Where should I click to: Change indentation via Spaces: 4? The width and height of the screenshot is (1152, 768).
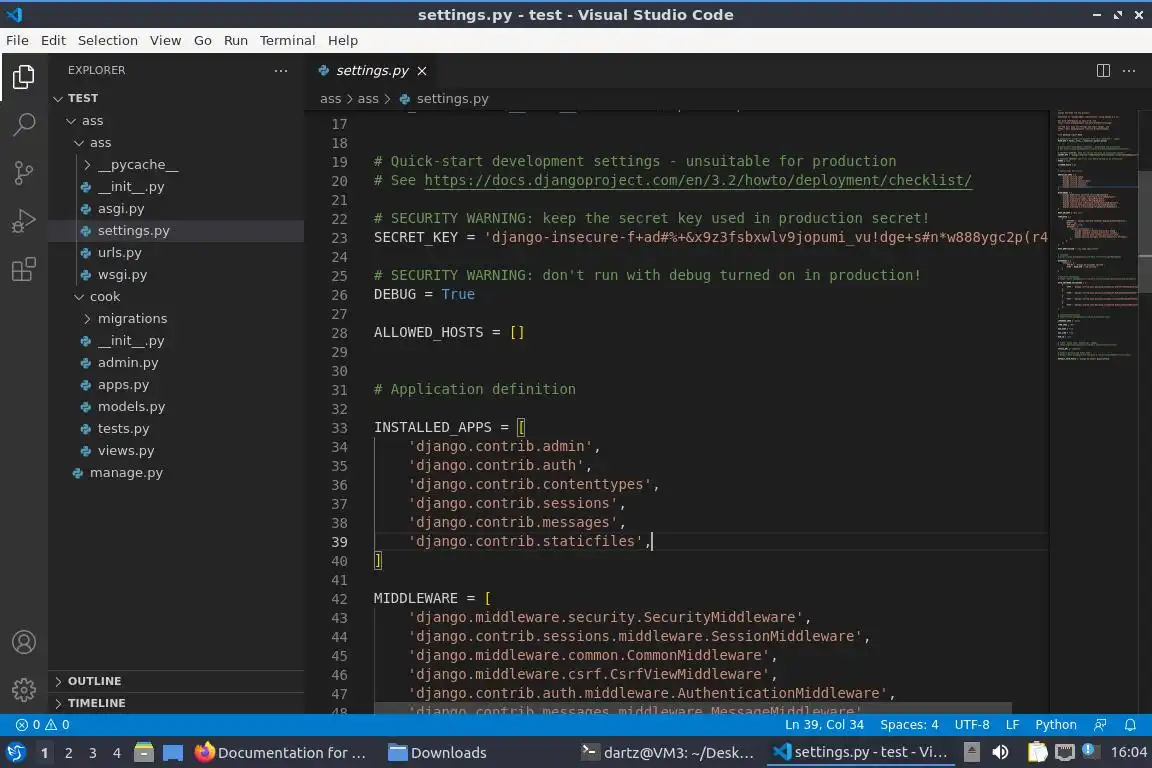(909, 725)
